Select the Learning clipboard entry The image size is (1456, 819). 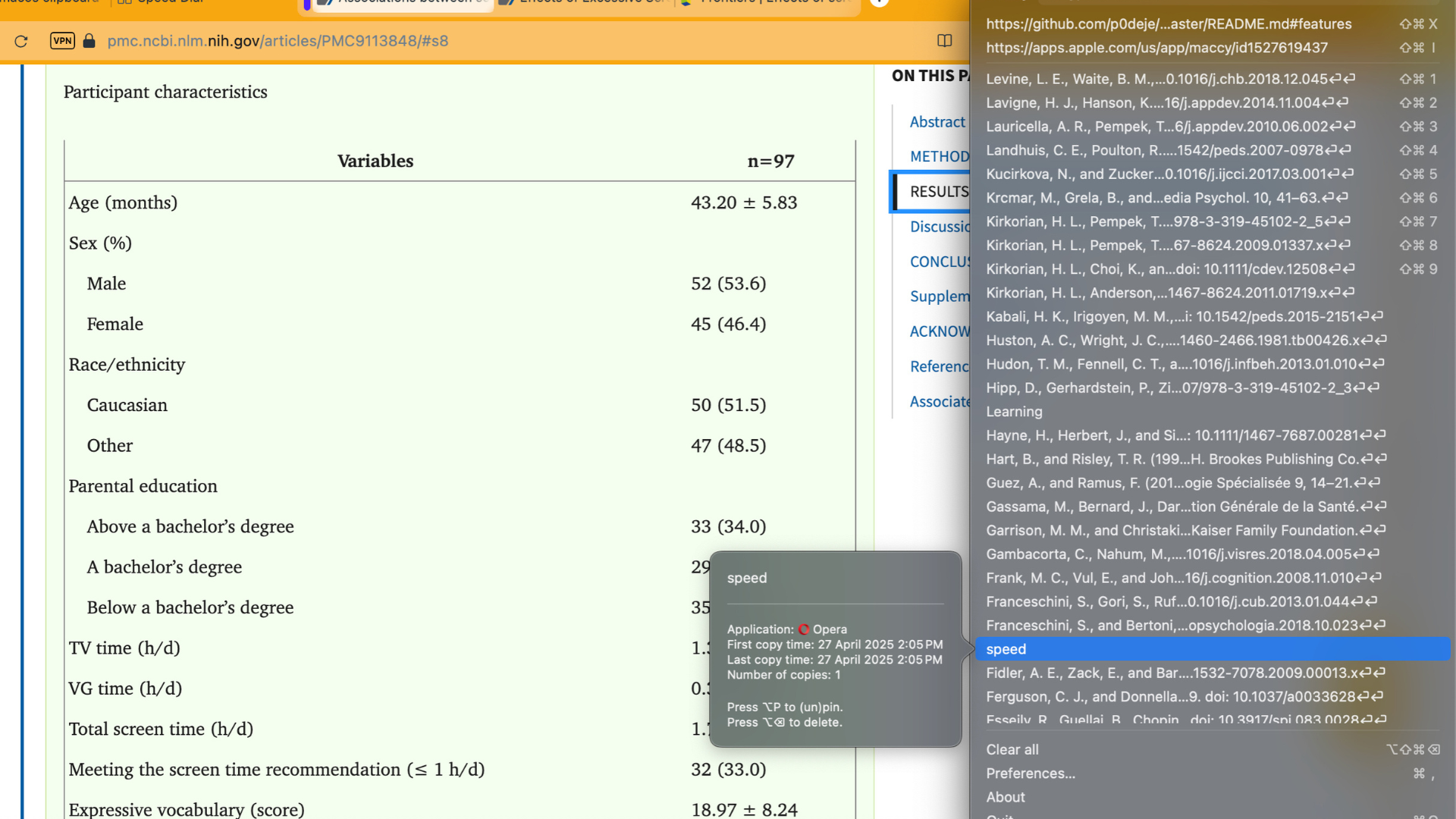point(1014,412)
